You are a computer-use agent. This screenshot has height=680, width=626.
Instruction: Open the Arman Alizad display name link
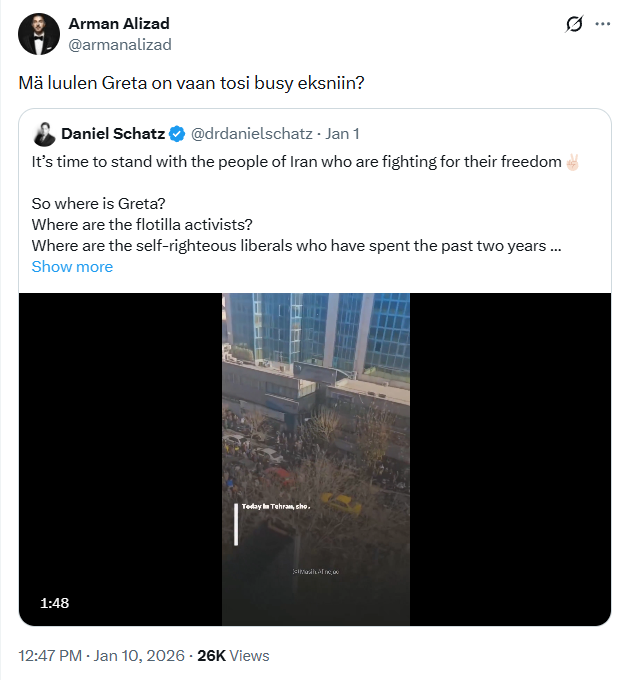pos(118,24)
